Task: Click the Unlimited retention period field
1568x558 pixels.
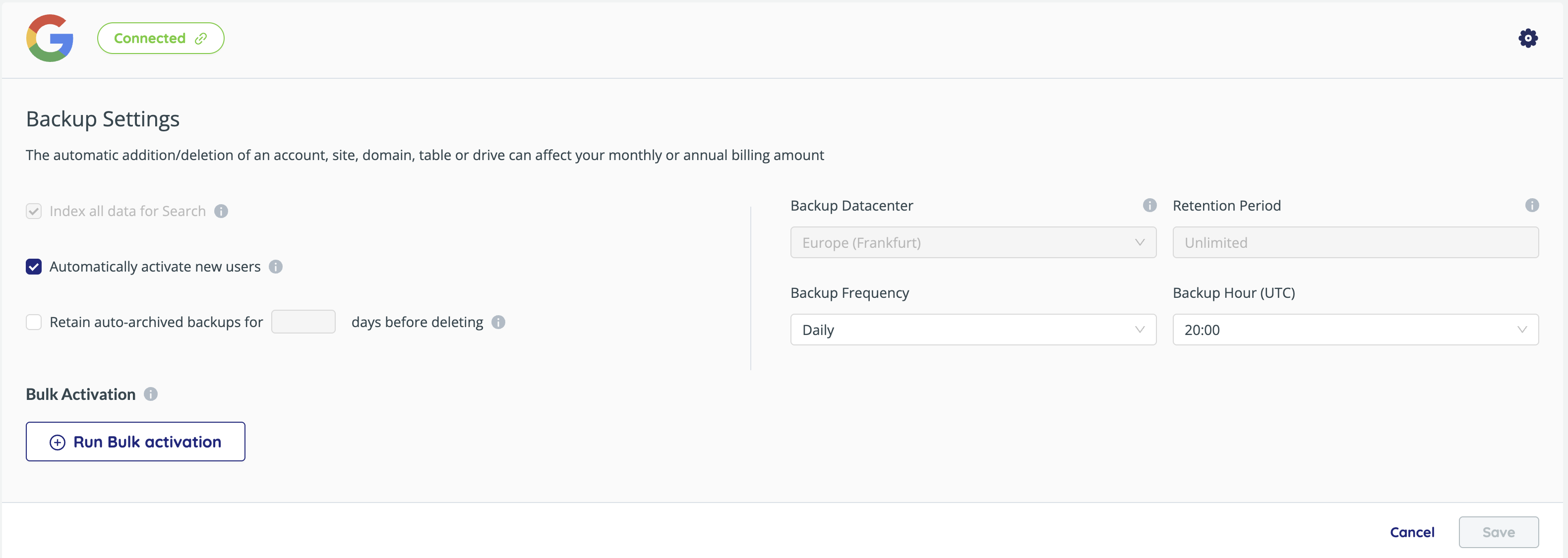Action: click(x=1355, y=243)
